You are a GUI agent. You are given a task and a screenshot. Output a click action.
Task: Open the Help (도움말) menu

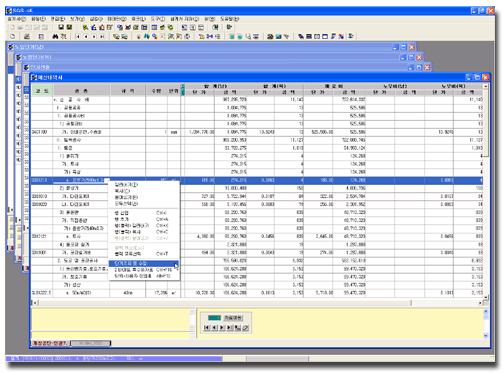pyautogui.click(x=229, y=19)
